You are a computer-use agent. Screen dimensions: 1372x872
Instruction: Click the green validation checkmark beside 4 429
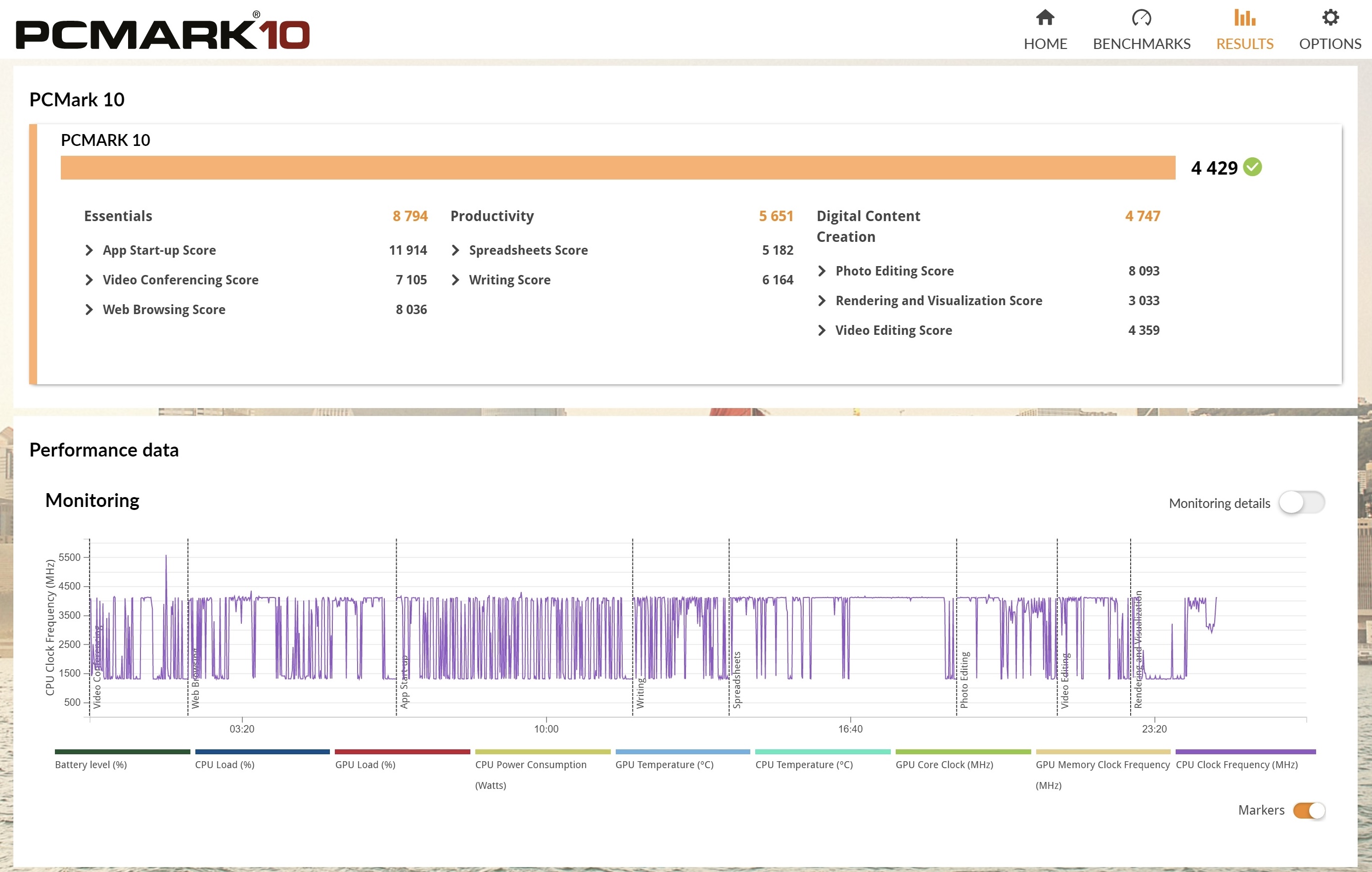tap(1252, 167)
